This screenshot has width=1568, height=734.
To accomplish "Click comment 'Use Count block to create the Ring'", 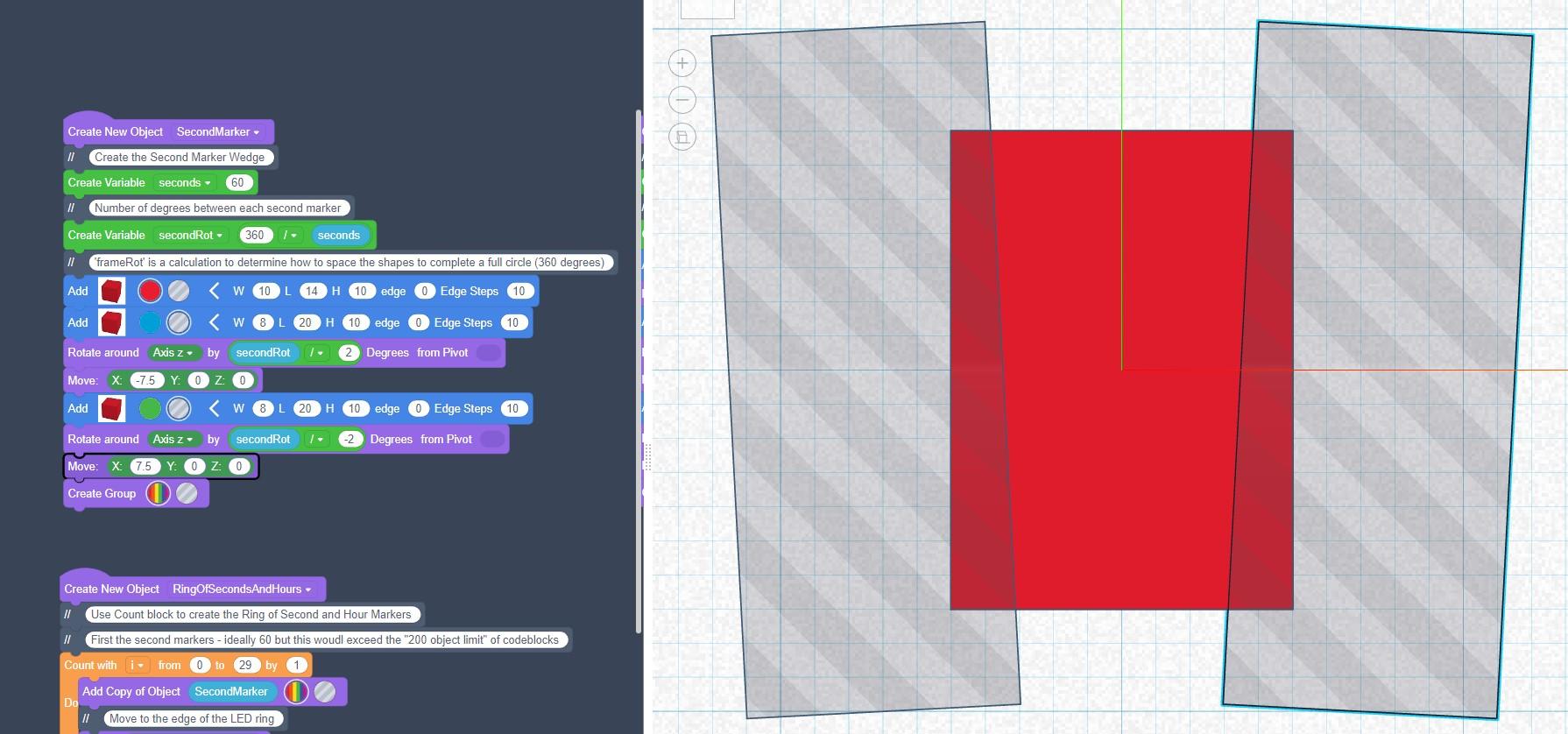I will coord(251,614).
